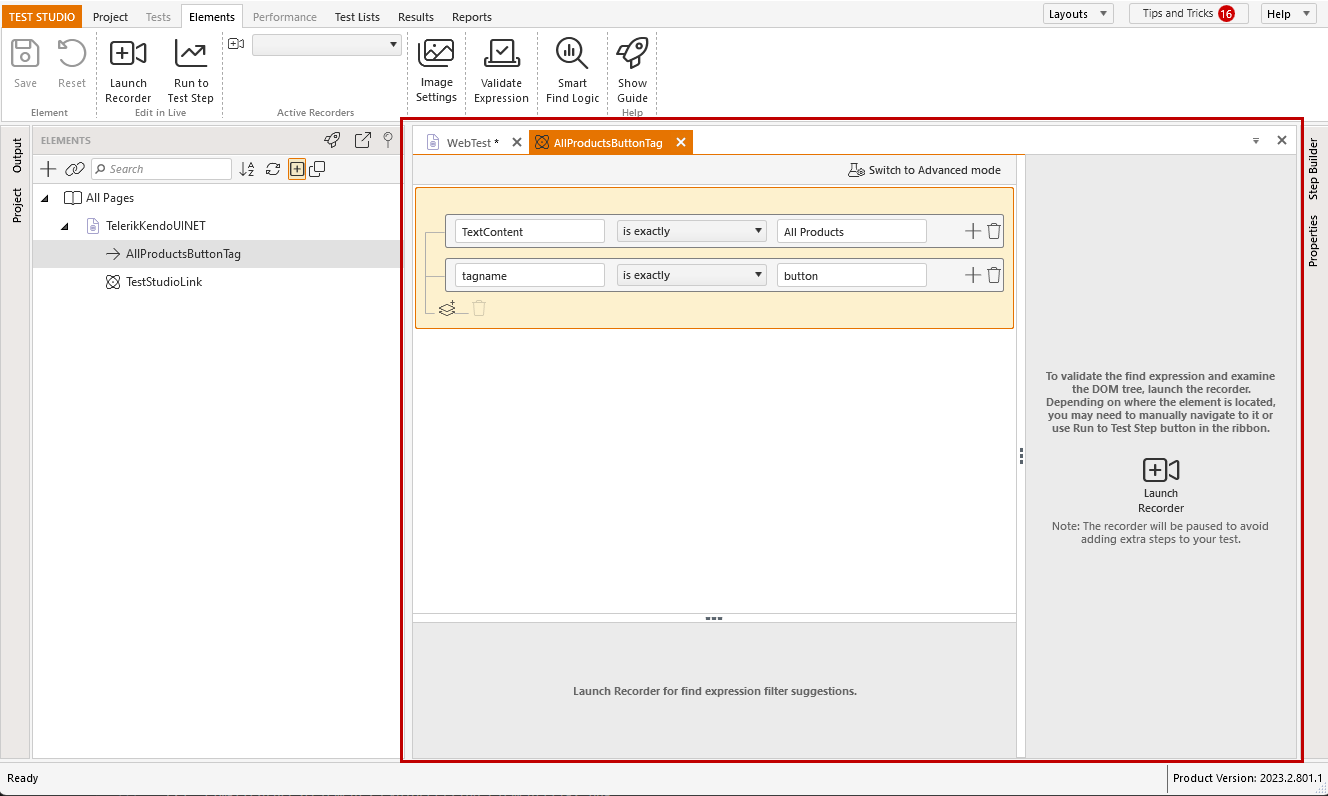Open the Step Builder side tab
1328x796 pixels.
(1314, 169)
